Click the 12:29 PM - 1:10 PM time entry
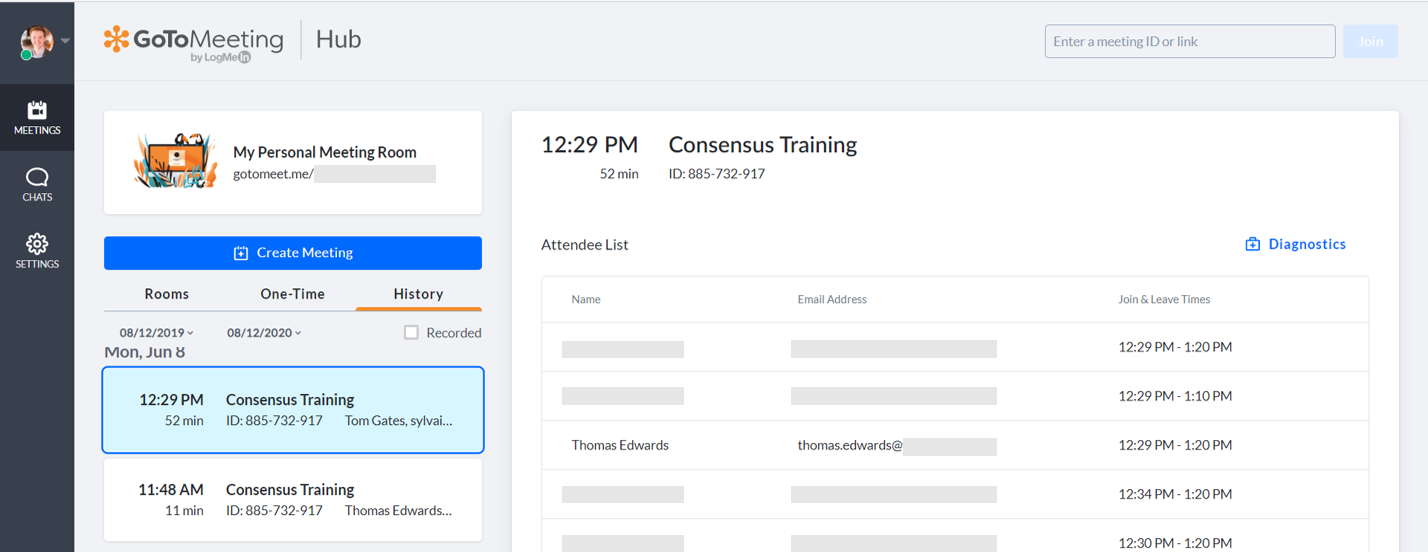Screen dimensions: 1428x552 pyautogui.click(x=1175, y=396)
